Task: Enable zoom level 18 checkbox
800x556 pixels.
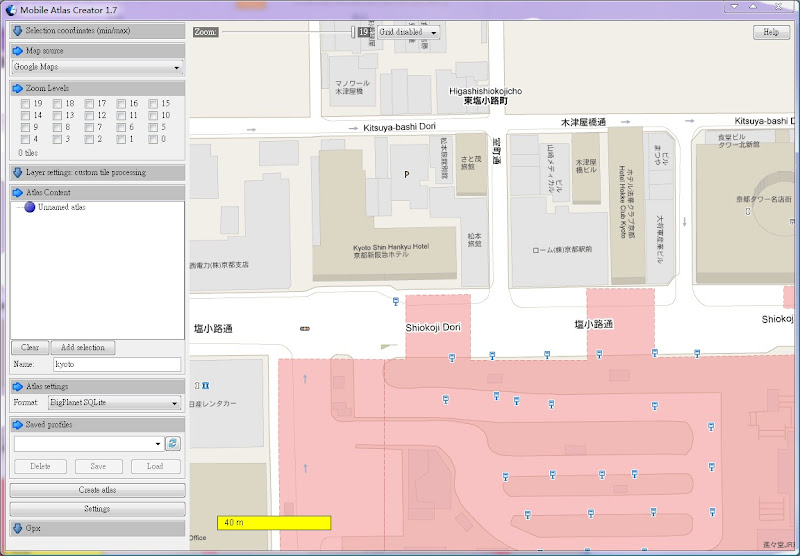Action: [57, 104]
